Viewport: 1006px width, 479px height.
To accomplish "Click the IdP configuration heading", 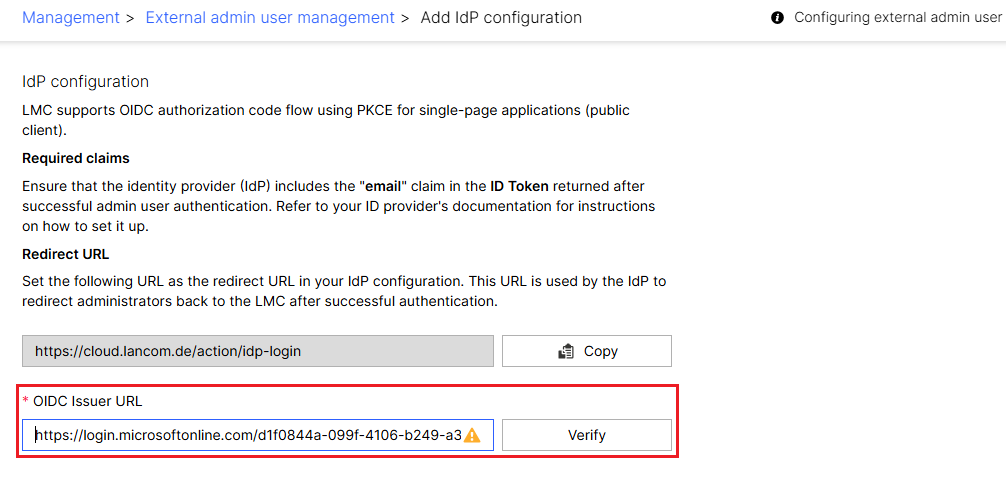I will (85, 82).
